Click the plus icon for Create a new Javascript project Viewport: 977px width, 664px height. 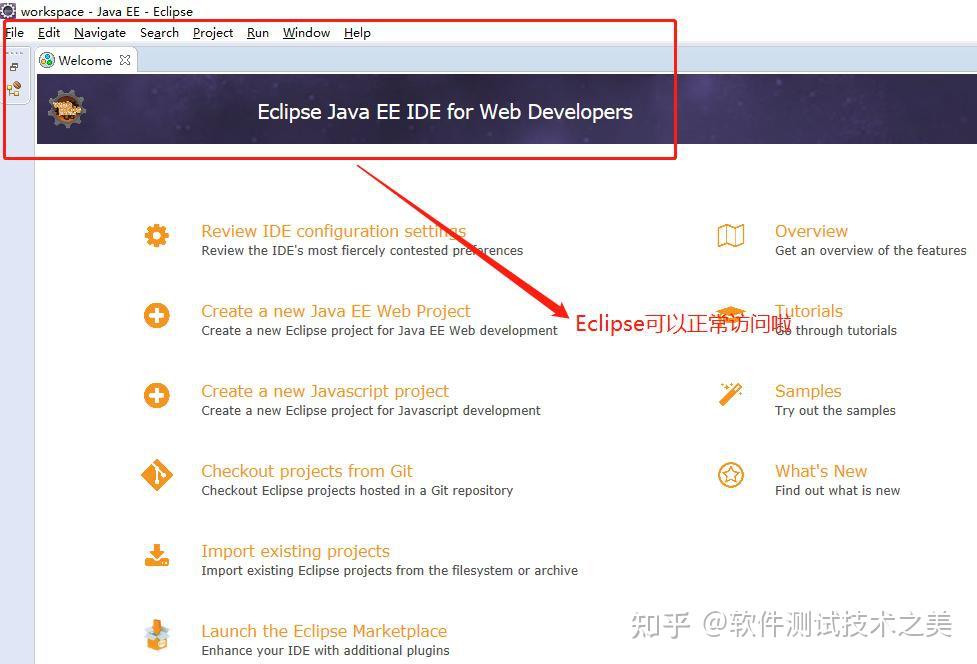tap(157, 395)
